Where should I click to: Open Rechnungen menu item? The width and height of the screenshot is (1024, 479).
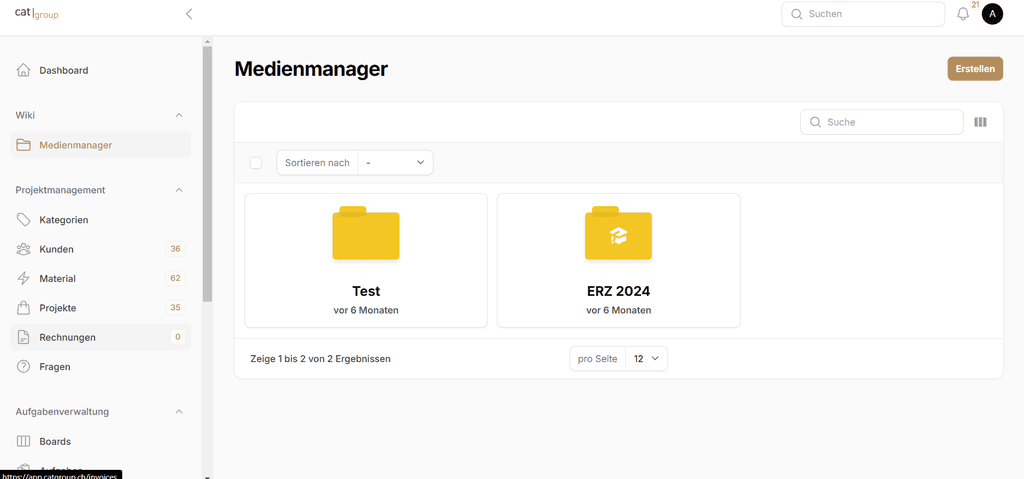coord(101,337)
